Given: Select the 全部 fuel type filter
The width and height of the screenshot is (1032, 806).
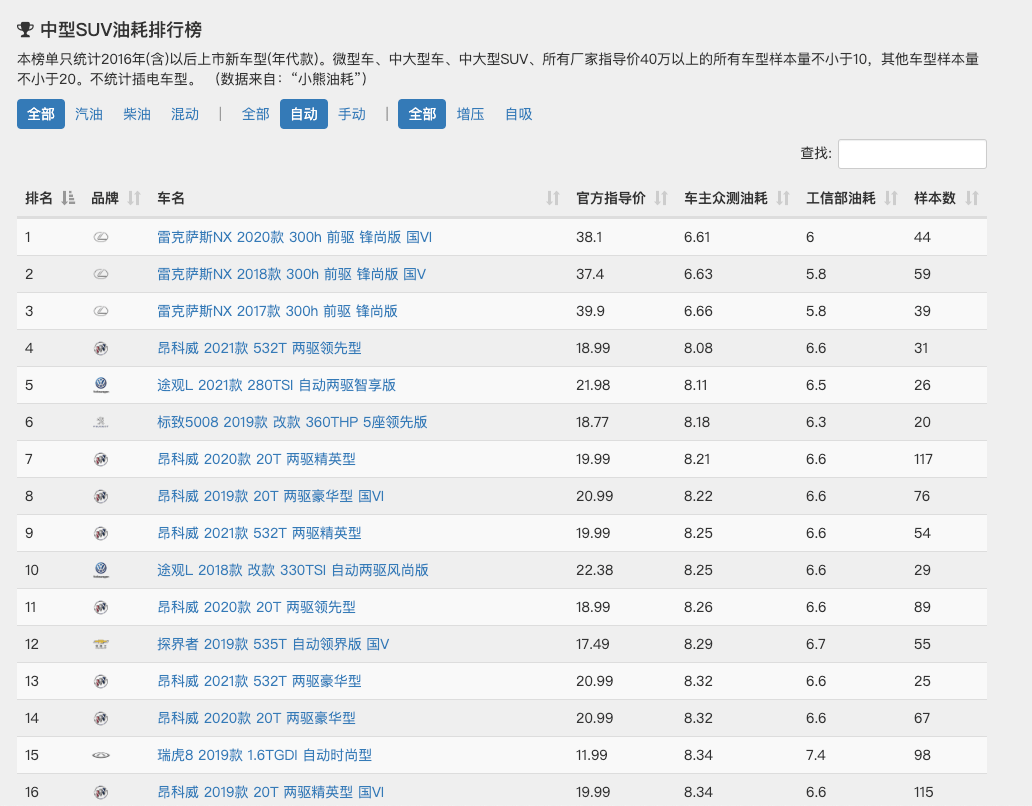Looking at the screenshot, I should coord(41,114).
